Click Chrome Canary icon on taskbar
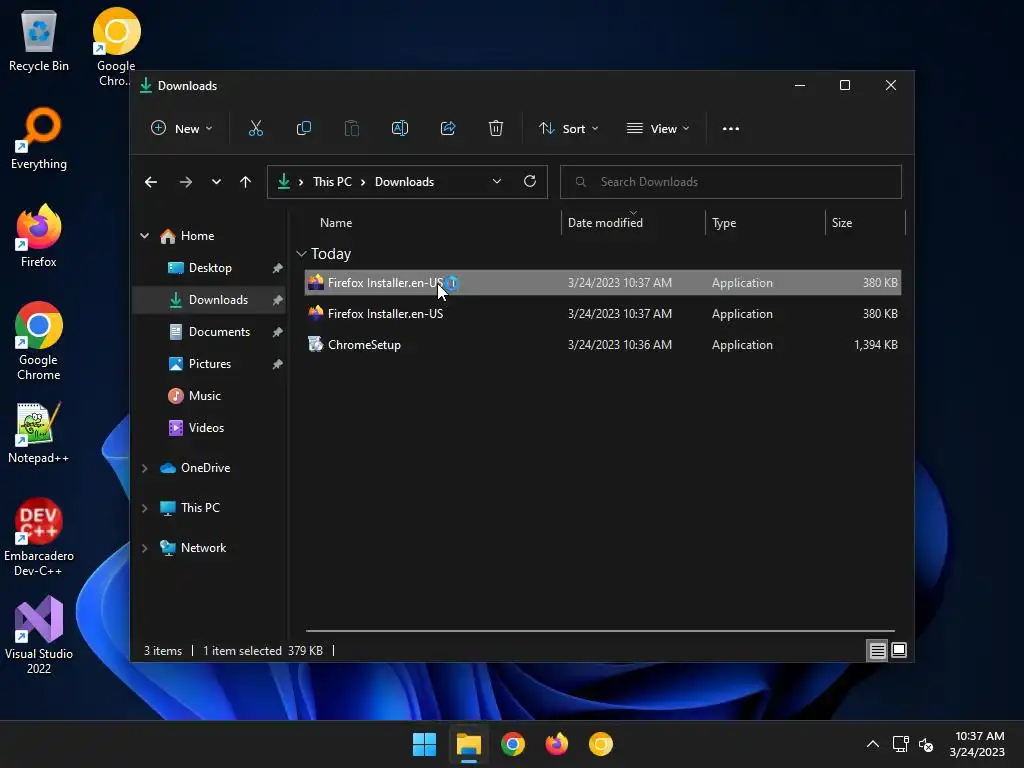Screen dimensions: 1024x768 click(x=601, y=744)
